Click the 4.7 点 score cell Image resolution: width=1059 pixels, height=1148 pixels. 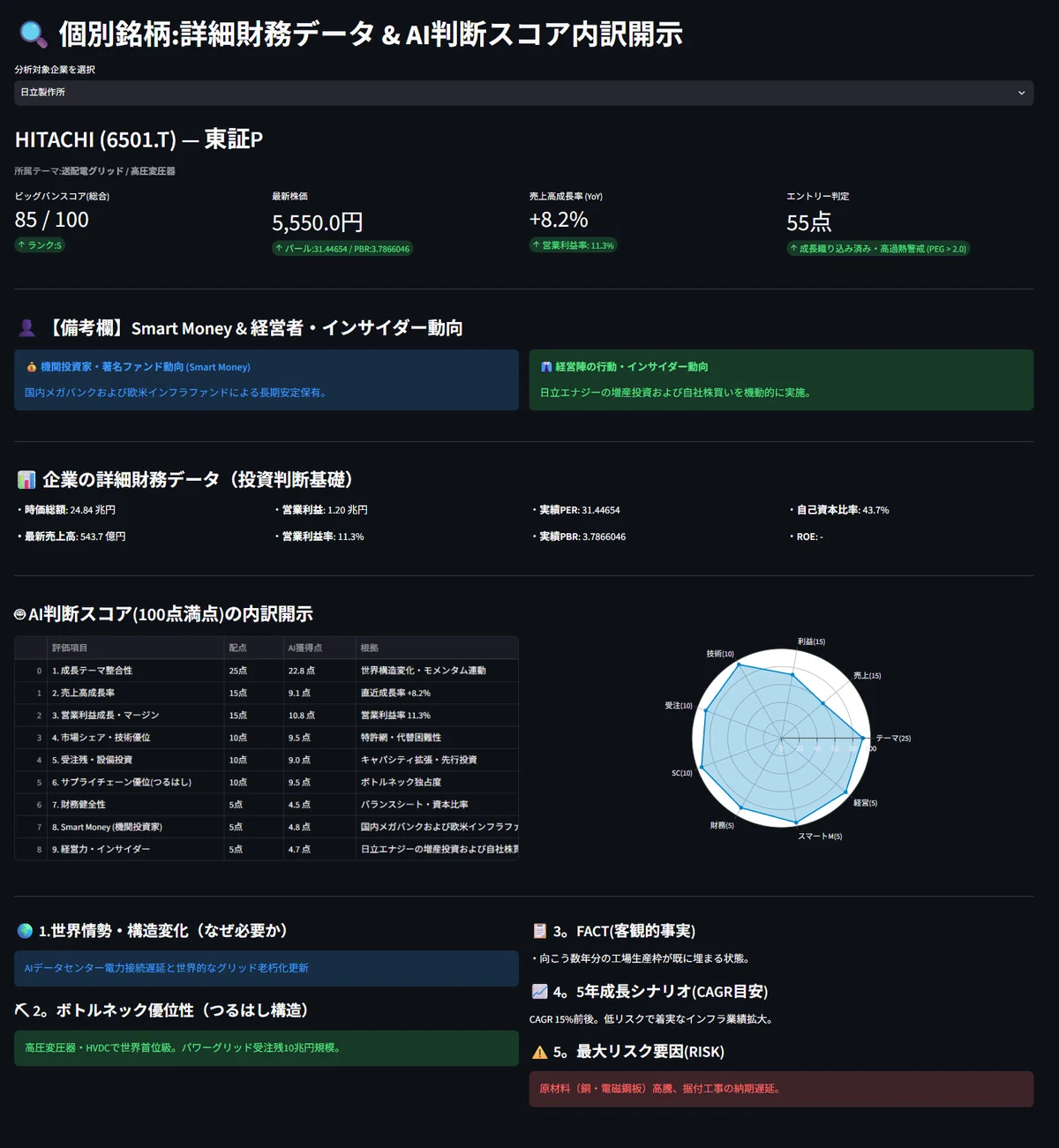click(x=319, y=849)
